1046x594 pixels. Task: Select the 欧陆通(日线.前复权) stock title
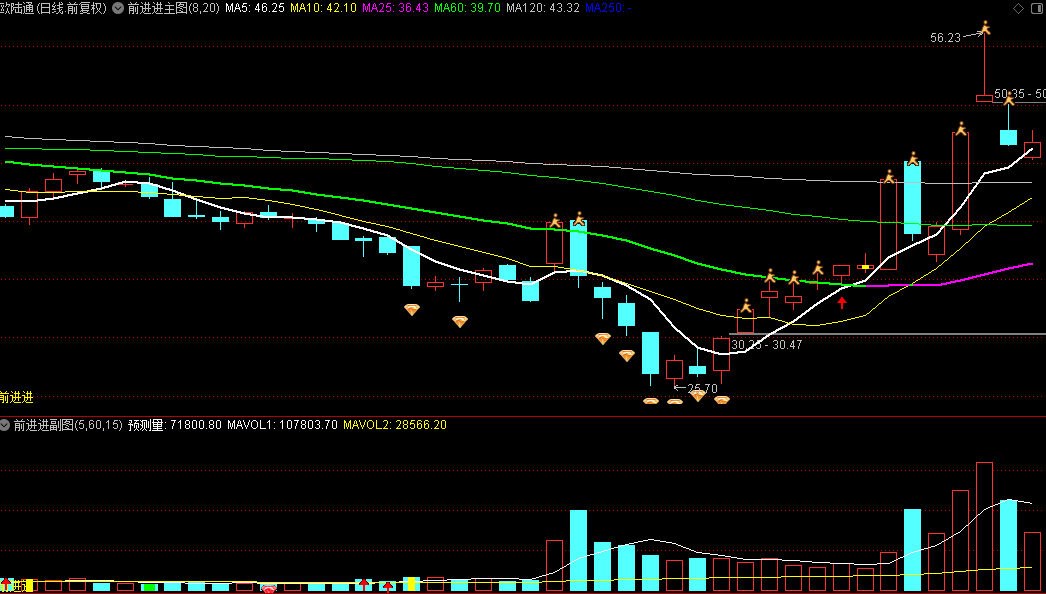coord(53,8)
